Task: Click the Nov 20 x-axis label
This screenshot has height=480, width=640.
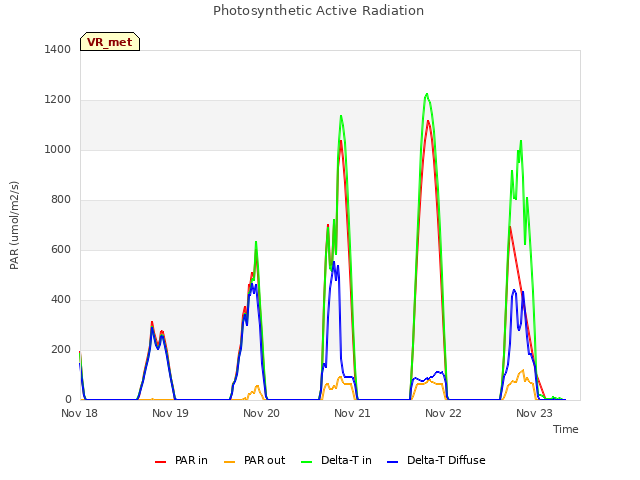Action: pos(261,413)
